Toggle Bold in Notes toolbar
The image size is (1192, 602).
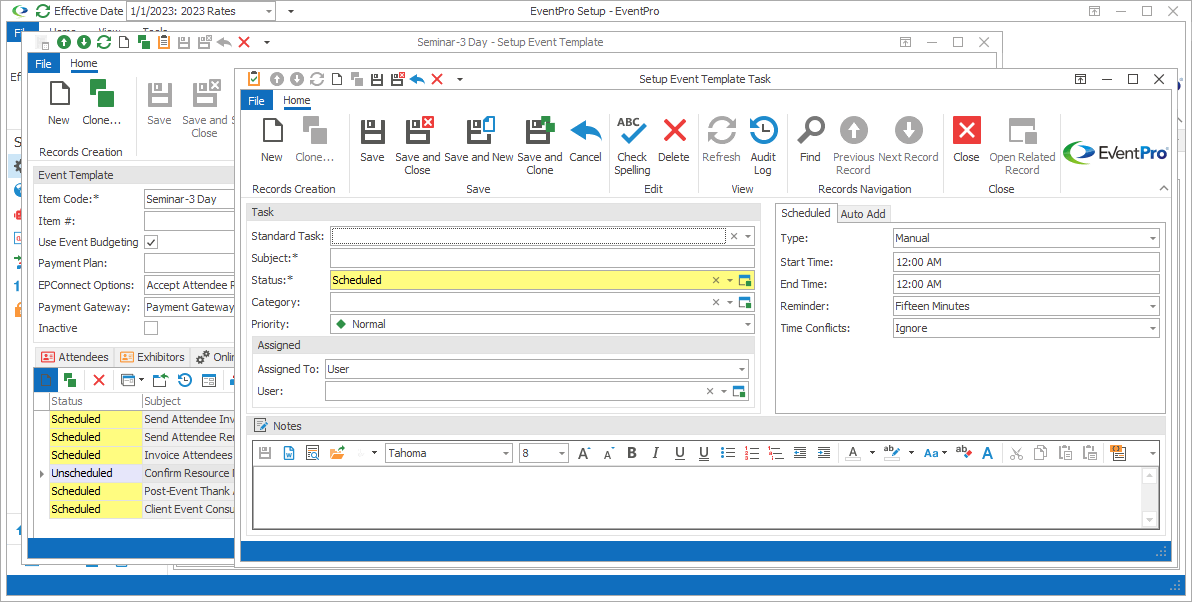pyautogui.click(x=632, y=453)
